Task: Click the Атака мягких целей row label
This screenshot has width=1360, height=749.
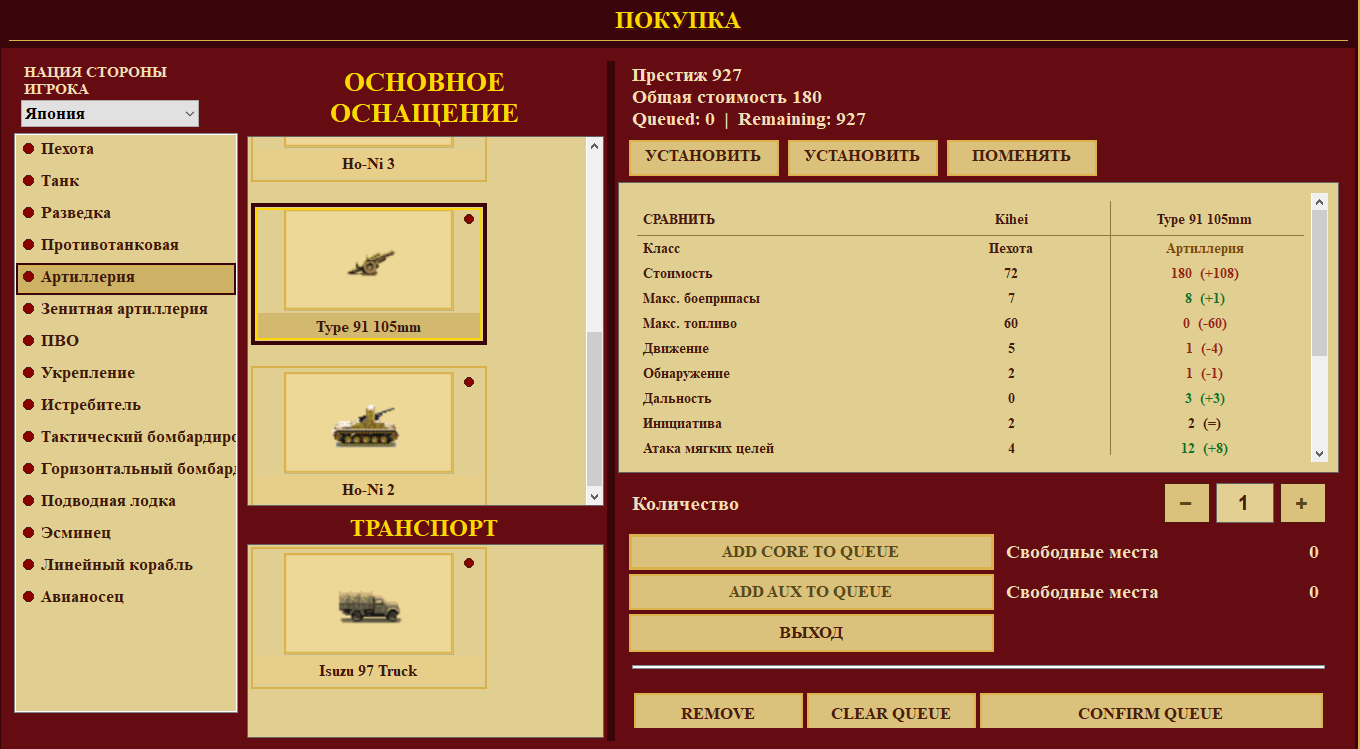Action: tap(709, 448)
